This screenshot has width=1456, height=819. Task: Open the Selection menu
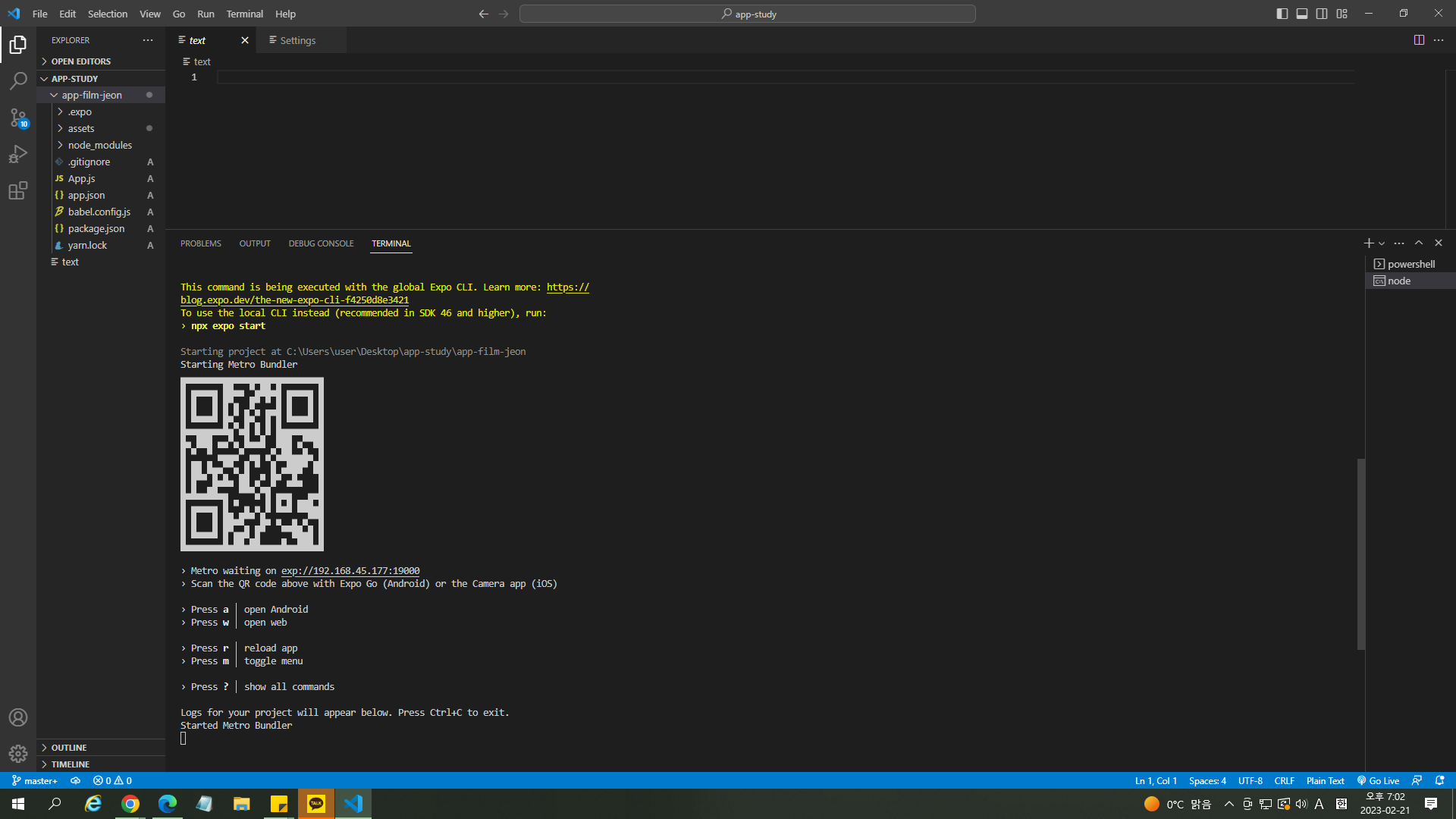(x=108, y=14)
